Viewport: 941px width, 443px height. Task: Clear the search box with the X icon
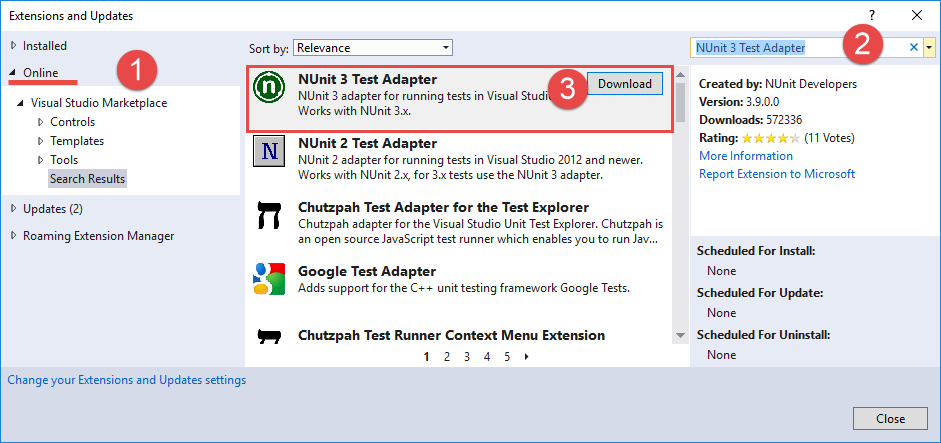click(x=913, y=47)
